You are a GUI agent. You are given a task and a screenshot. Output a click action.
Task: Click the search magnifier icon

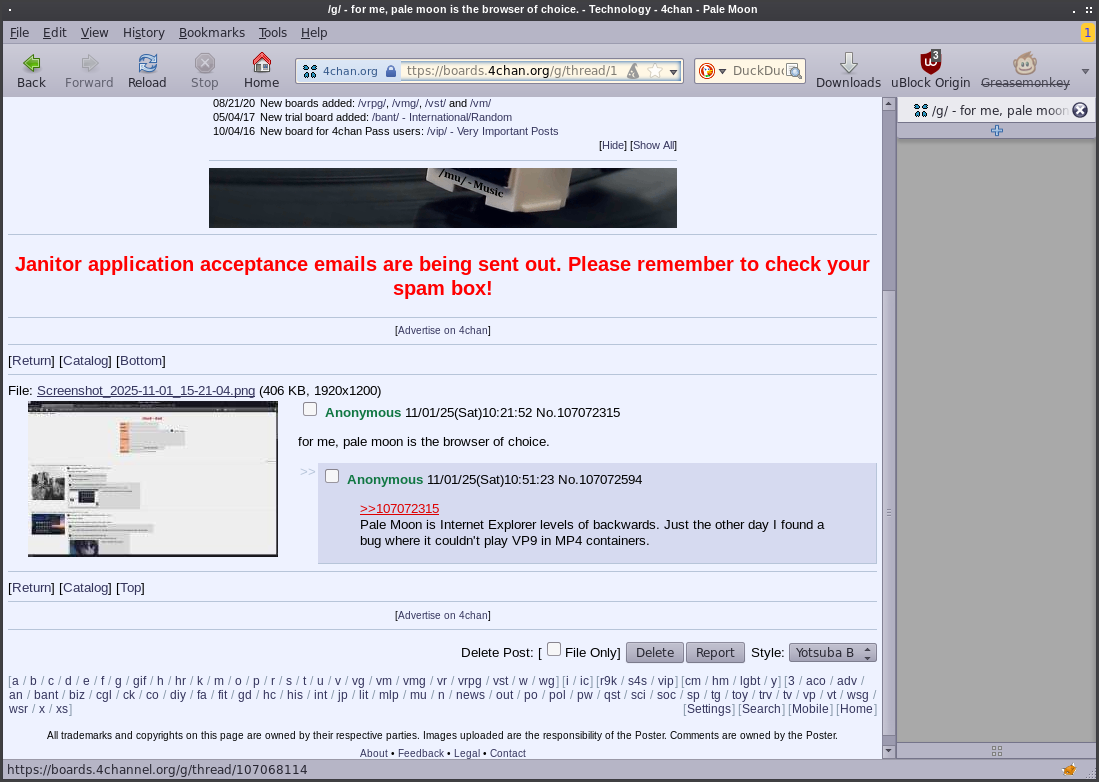pos(794,71)
